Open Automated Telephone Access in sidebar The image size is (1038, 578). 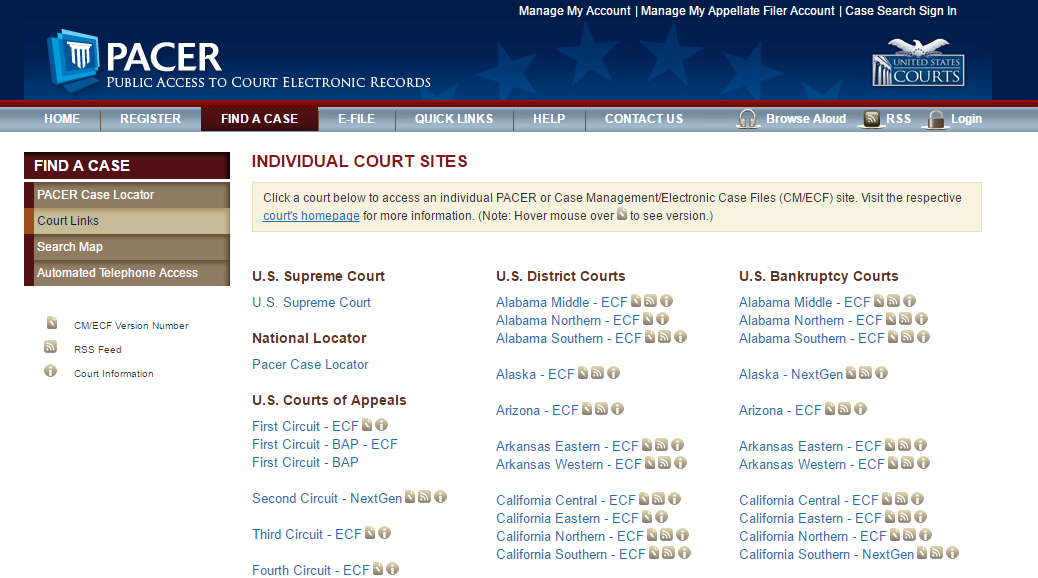click(x=127, y=273)
